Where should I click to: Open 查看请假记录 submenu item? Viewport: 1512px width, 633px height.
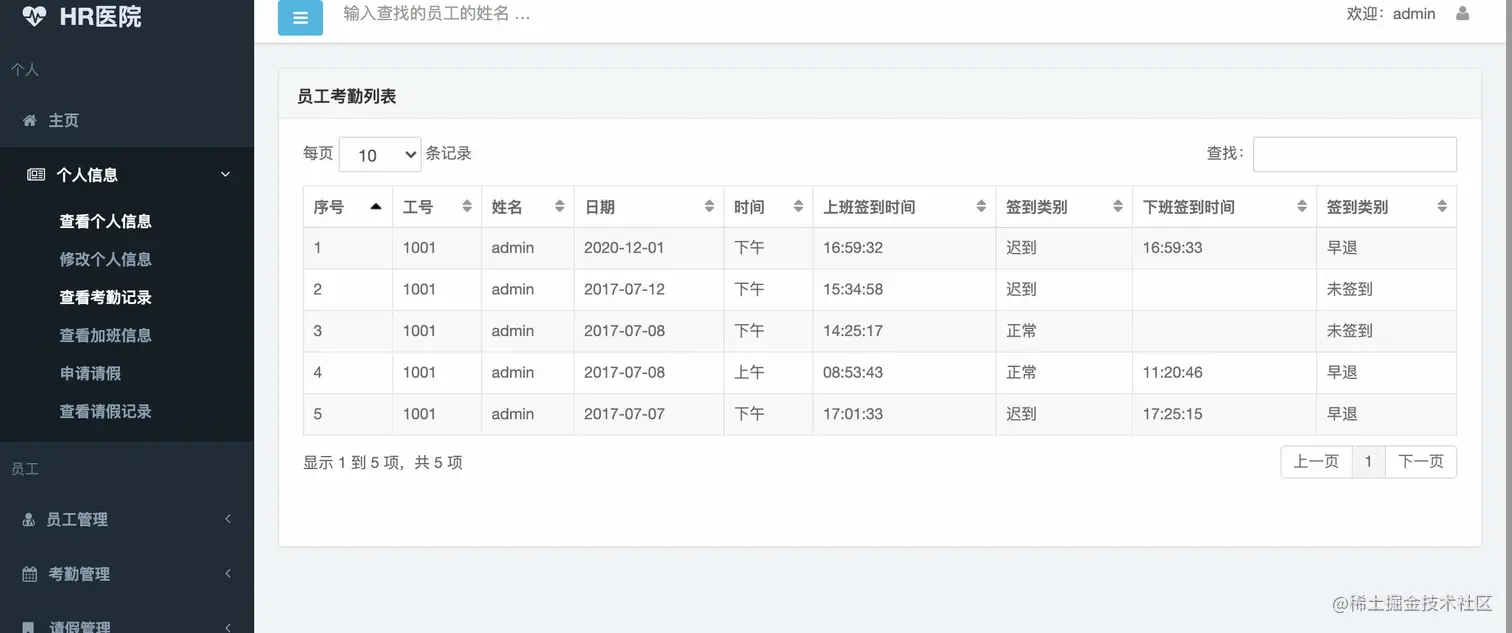coord(105,411)
